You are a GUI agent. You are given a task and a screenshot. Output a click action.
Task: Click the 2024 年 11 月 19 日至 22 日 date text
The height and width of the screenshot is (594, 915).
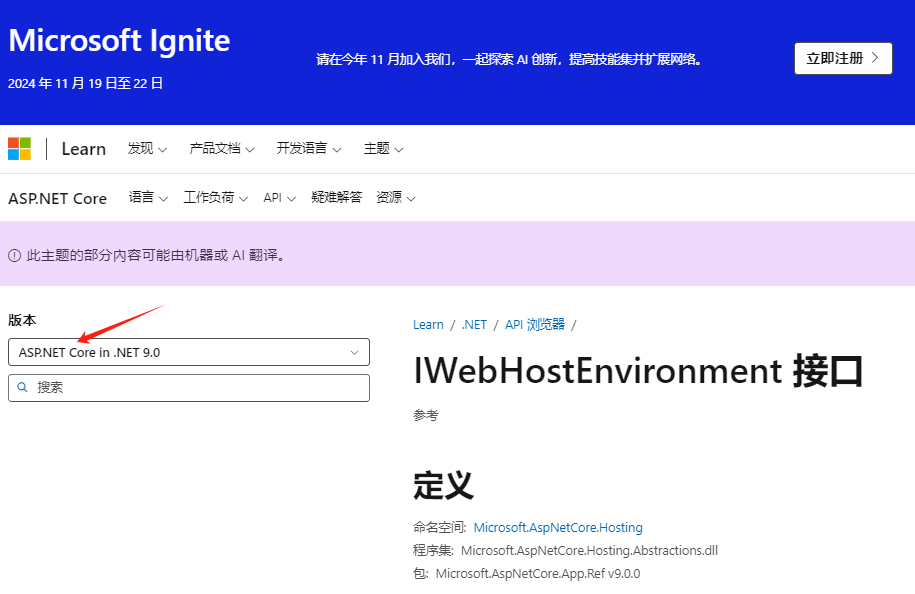[85, 83]
